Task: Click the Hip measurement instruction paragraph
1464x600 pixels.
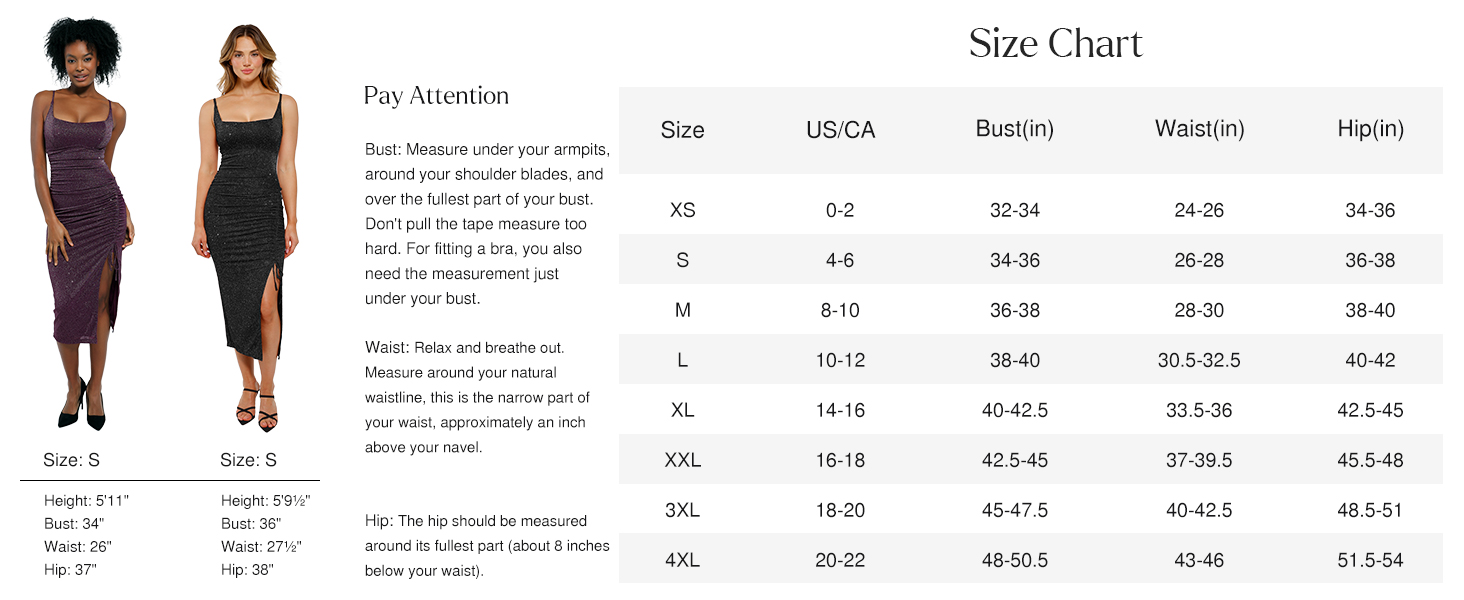Action: pos(487,546)
